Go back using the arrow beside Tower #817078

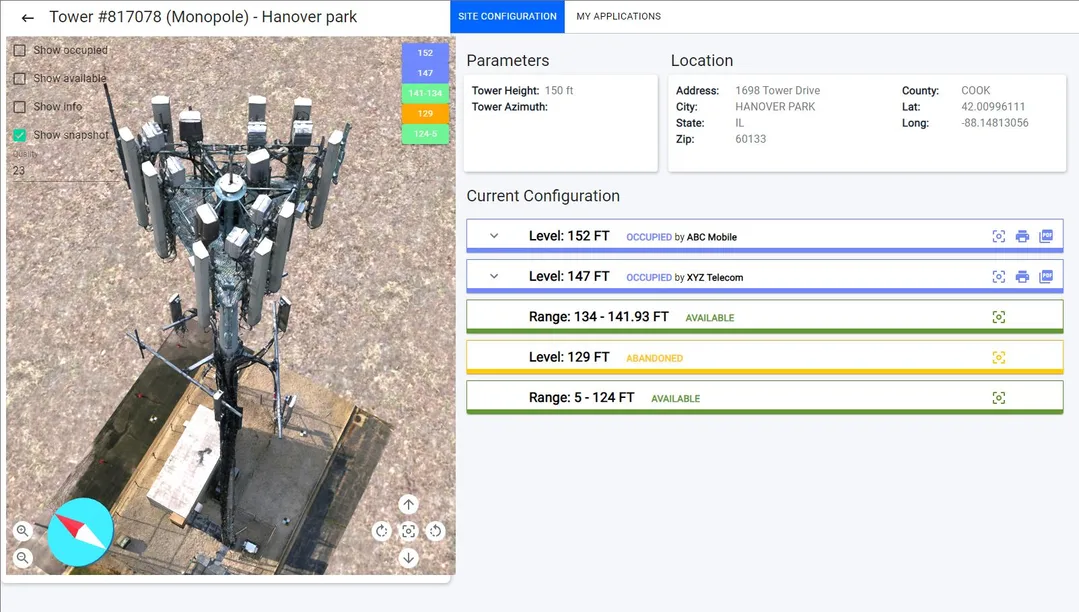28,18
